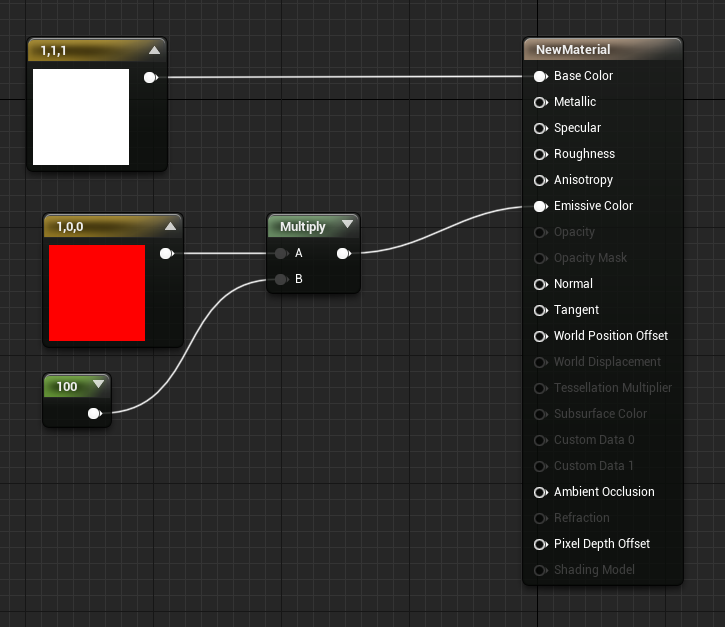
Task: Select the white 1,1,1 color preview
Action: tap(81, 117)
